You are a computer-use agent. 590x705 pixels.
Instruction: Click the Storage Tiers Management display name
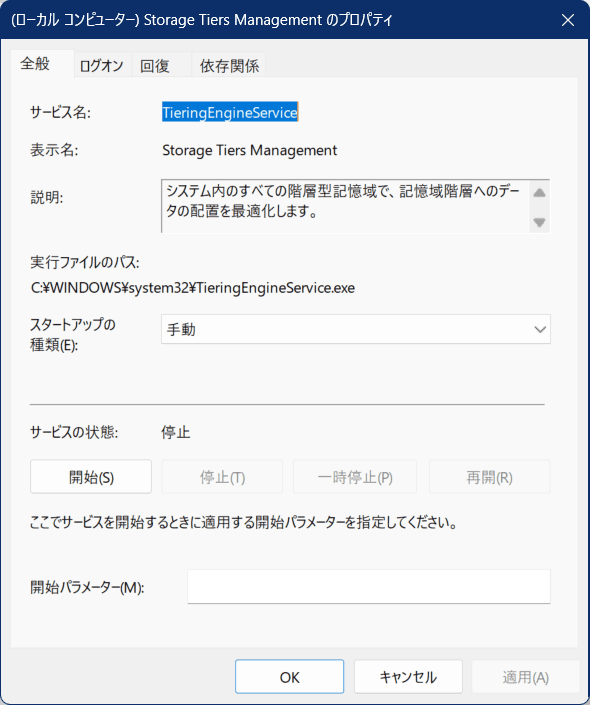tap(250, 150)
